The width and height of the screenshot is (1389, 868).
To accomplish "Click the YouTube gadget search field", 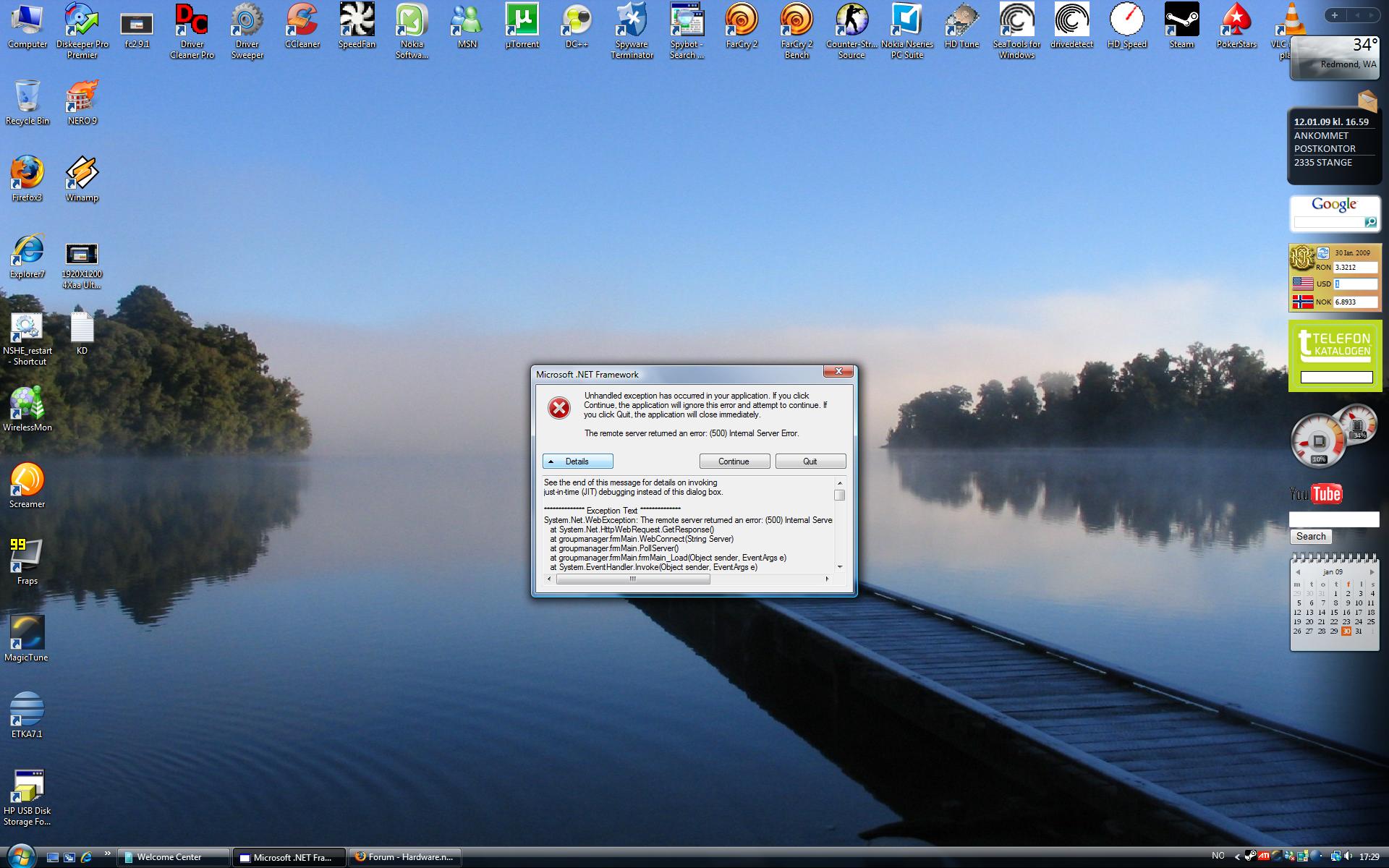I will point(1334,519).
